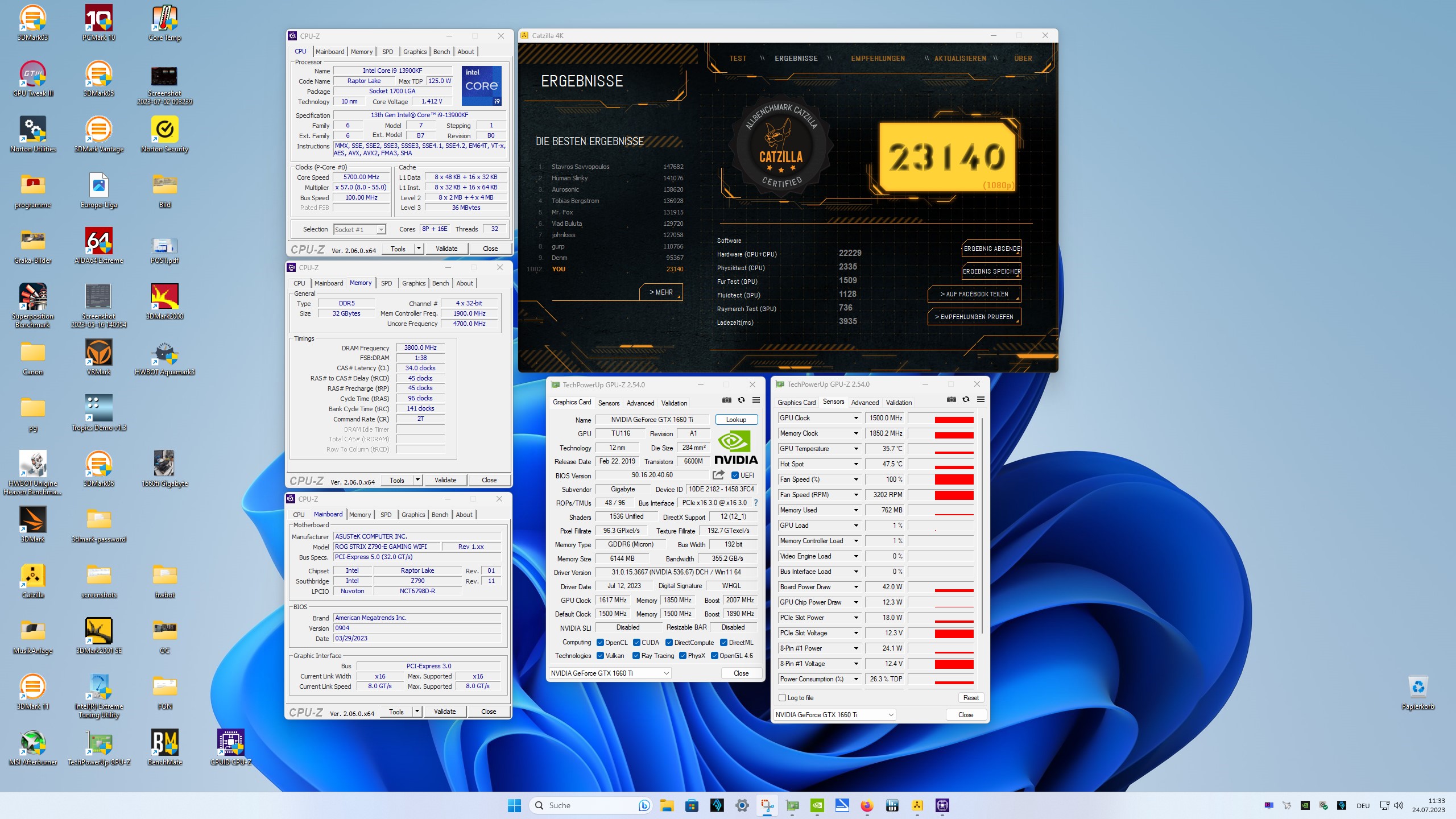Screen dimensions: 1456x819
Task: Click Validate in the top CPU-Z window
Action: (446, 249)
